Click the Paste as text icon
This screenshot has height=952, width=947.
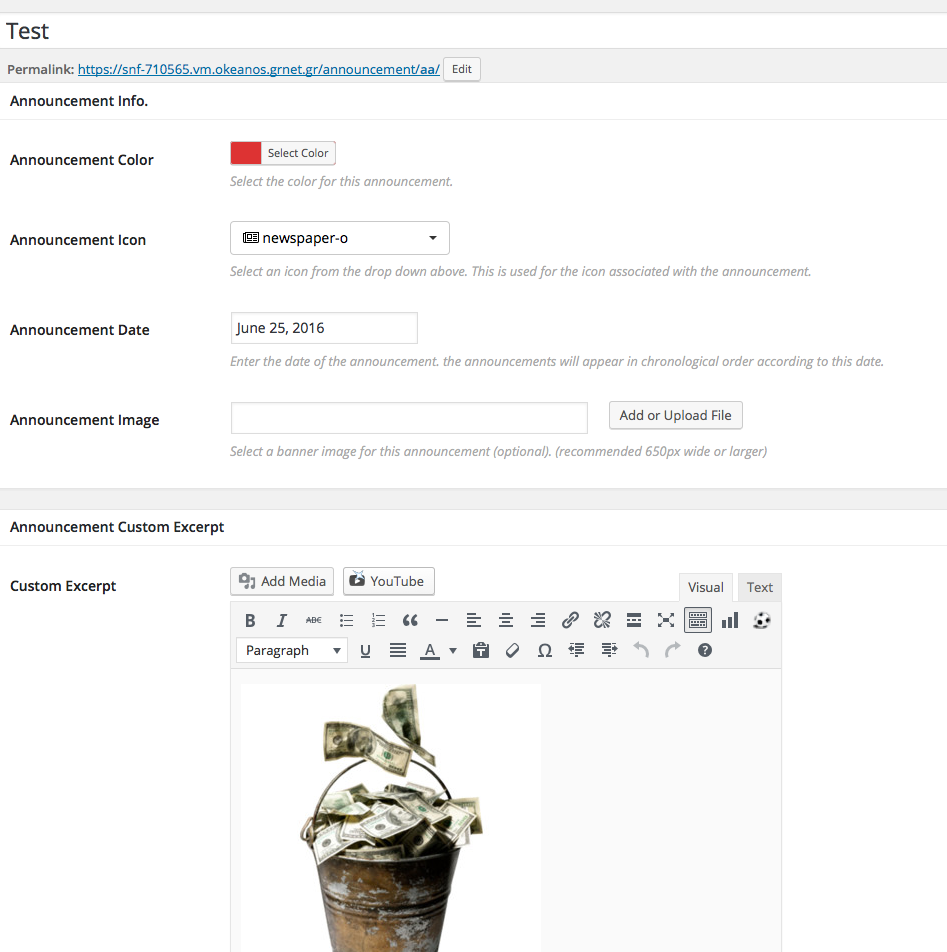[x=481, y=650]
